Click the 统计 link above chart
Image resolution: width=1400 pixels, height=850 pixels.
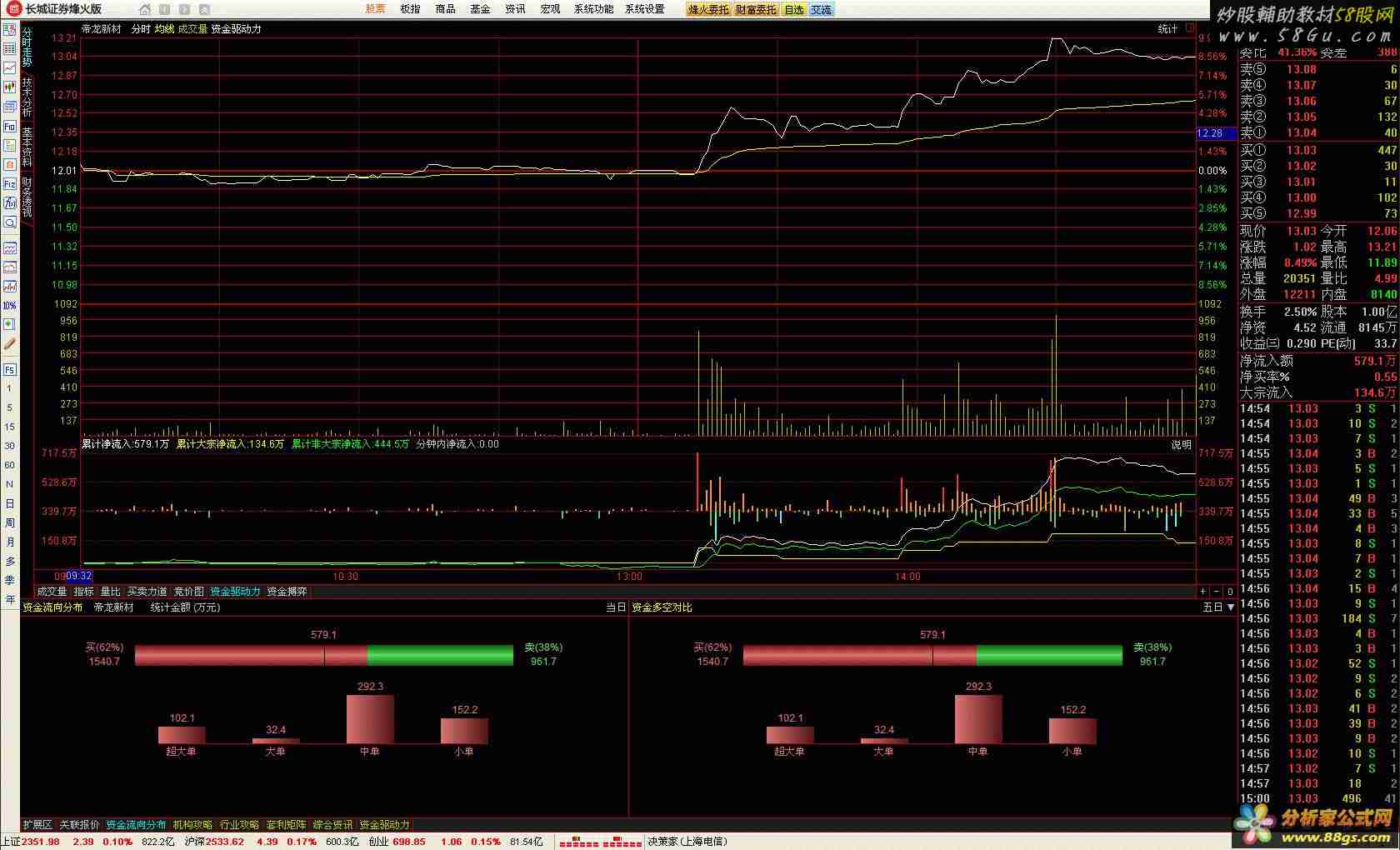tap(1168, 28)
